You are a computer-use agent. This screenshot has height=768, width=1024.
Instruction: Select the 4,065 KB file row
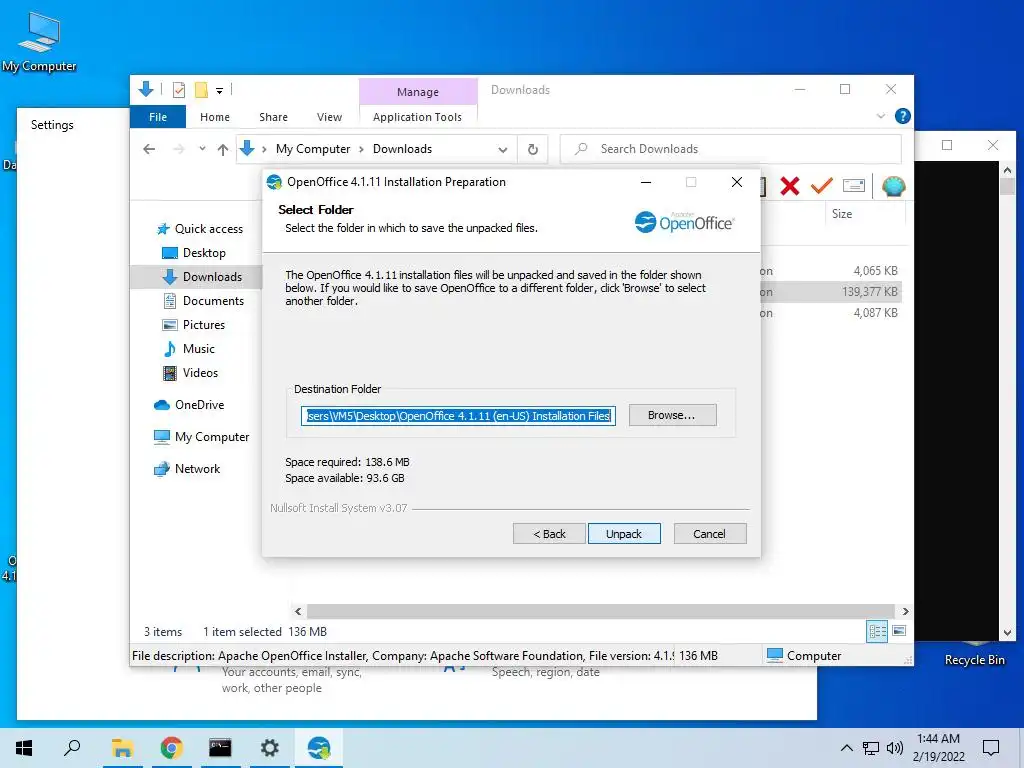[x=831, y=270]
